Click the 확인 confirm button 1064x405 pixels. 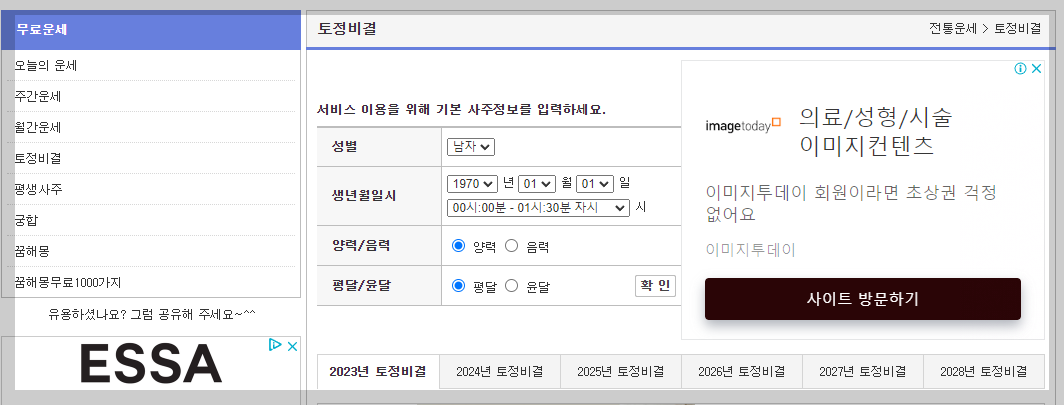pyautogui.click(x=655, y=286)
